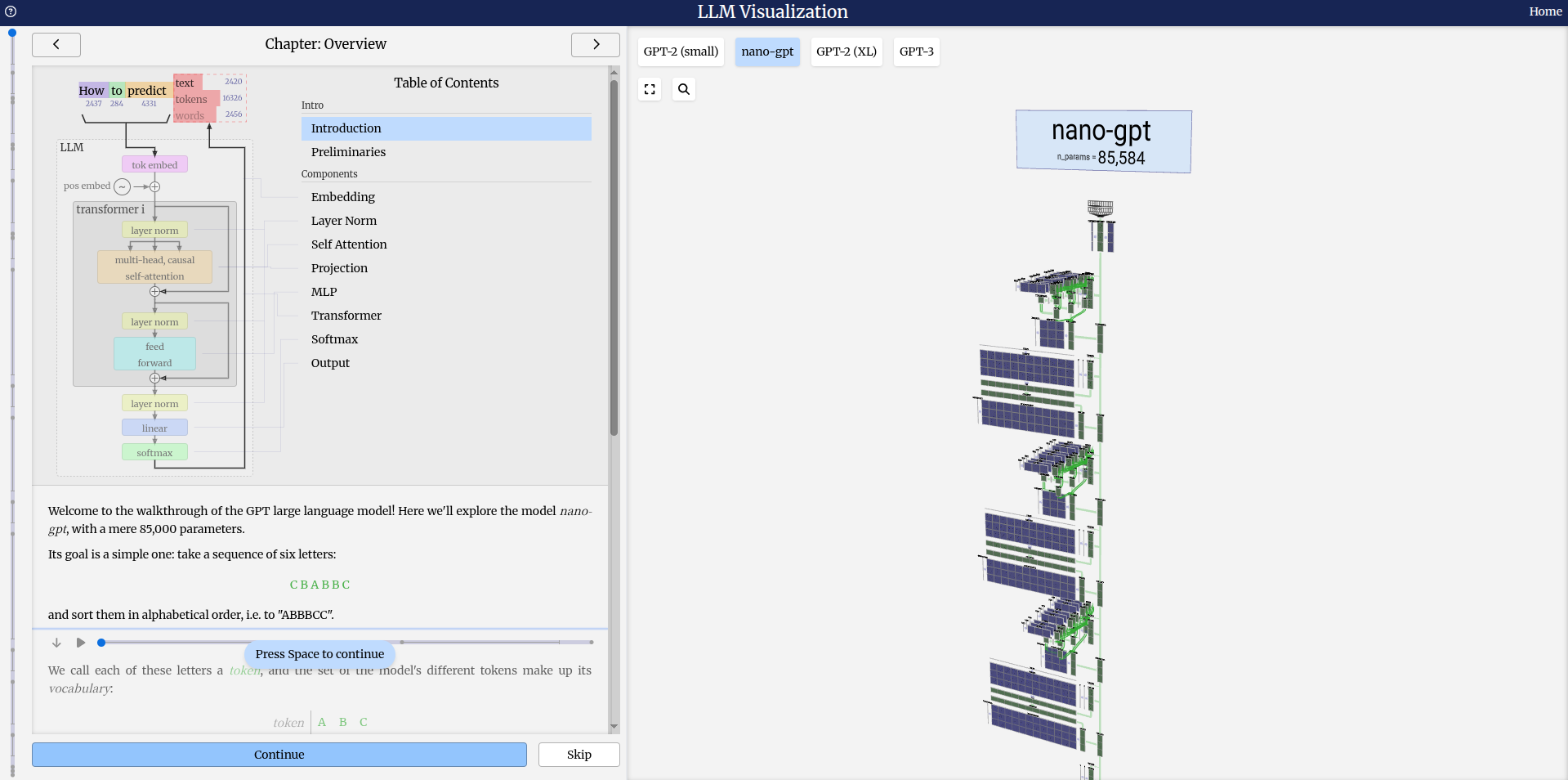Open Embedding chapter entry
The image size is (1568, 780).
click(x=446, y=197)
